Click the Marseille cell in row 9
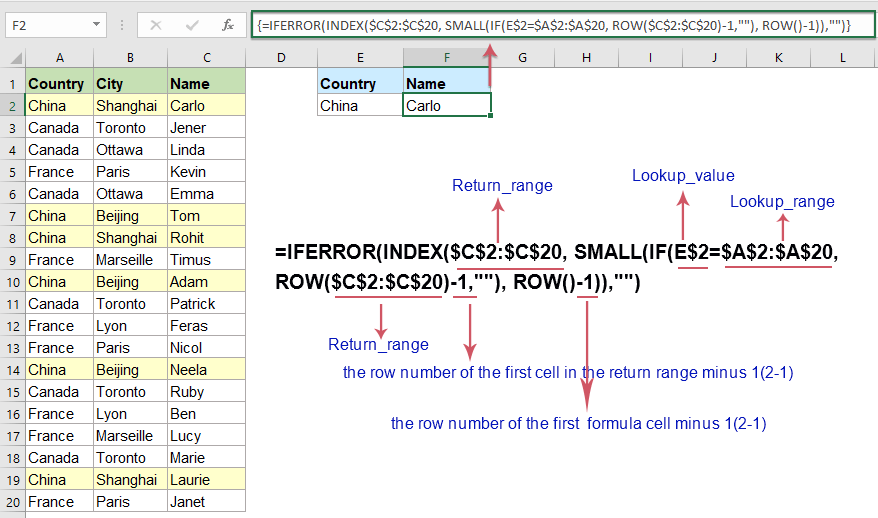The image size is (878, 518). tap(130, 260)
